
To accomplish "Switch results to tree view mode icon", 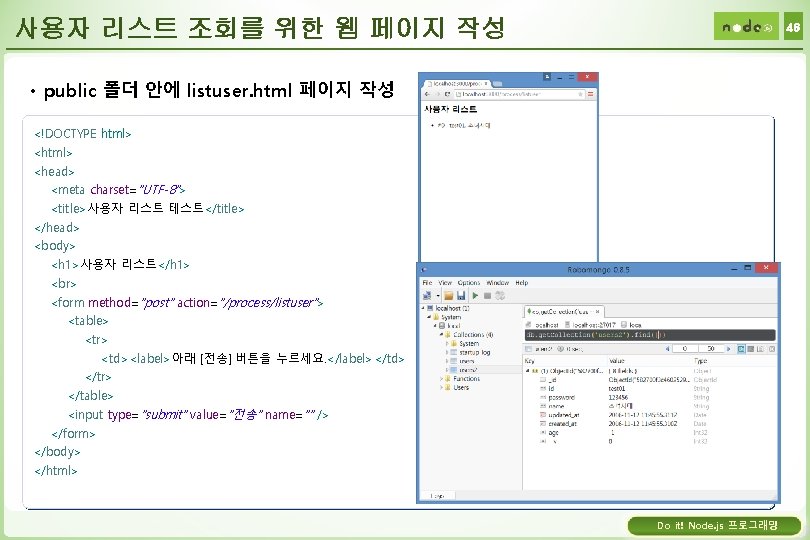I will pos(741,349).
